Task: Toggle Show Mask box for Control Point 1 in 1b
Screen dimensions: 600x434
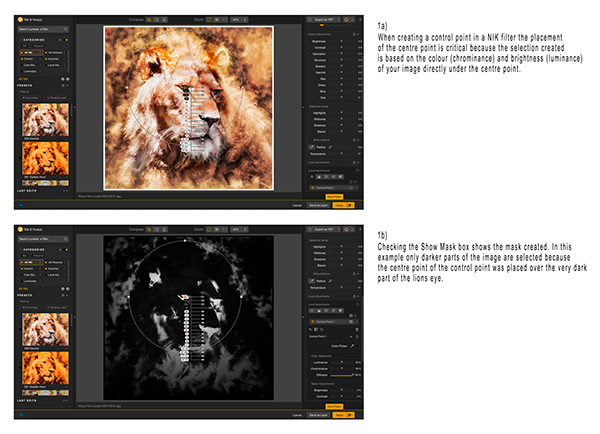Action: (351, 321)
